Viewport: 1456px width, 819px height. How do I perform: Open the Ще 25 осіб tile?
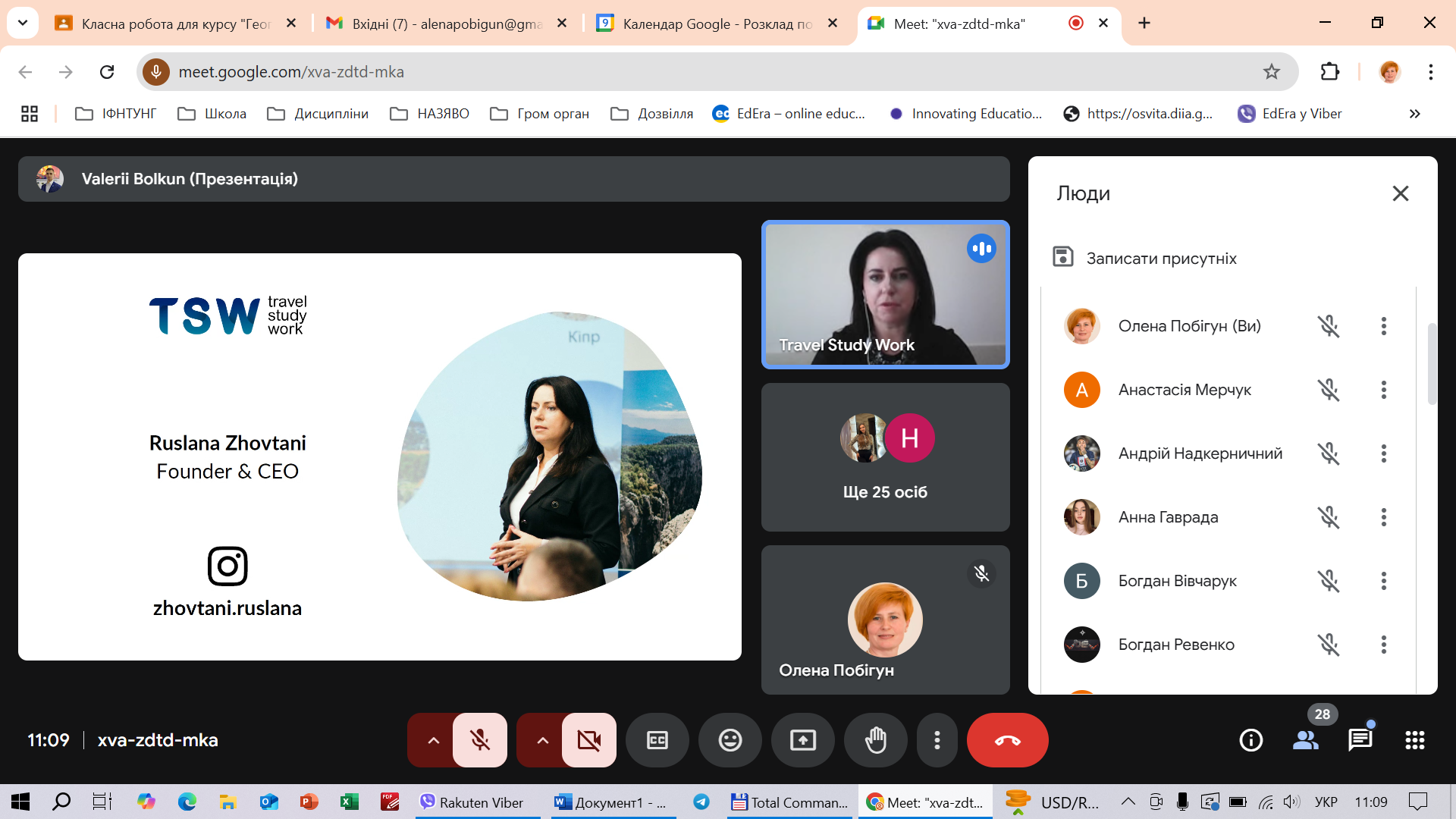(x=885, y=457)
